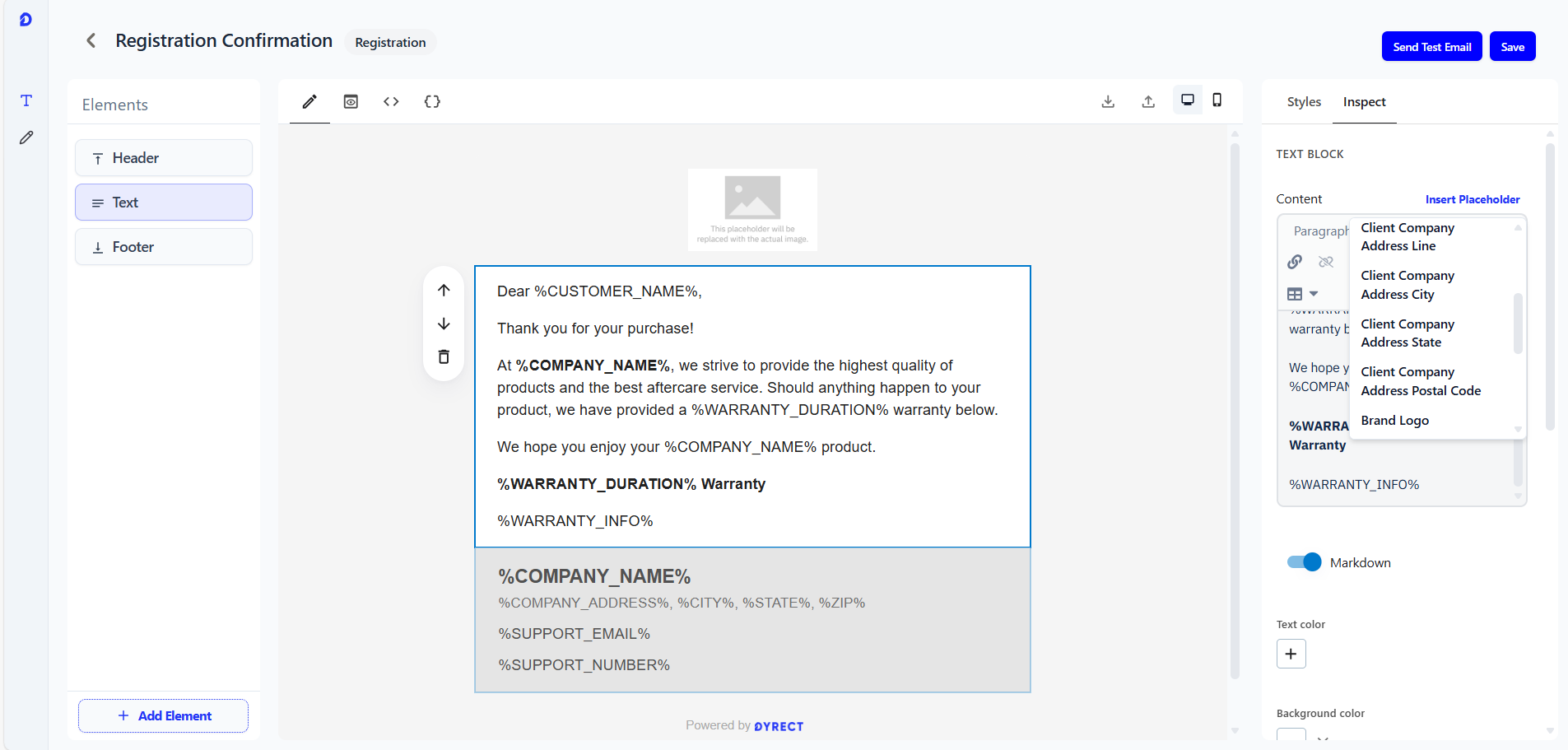Delete the selected text block
Viewport: 1568px width, 750px height.
pyautogui.click(x=444, y=356)
